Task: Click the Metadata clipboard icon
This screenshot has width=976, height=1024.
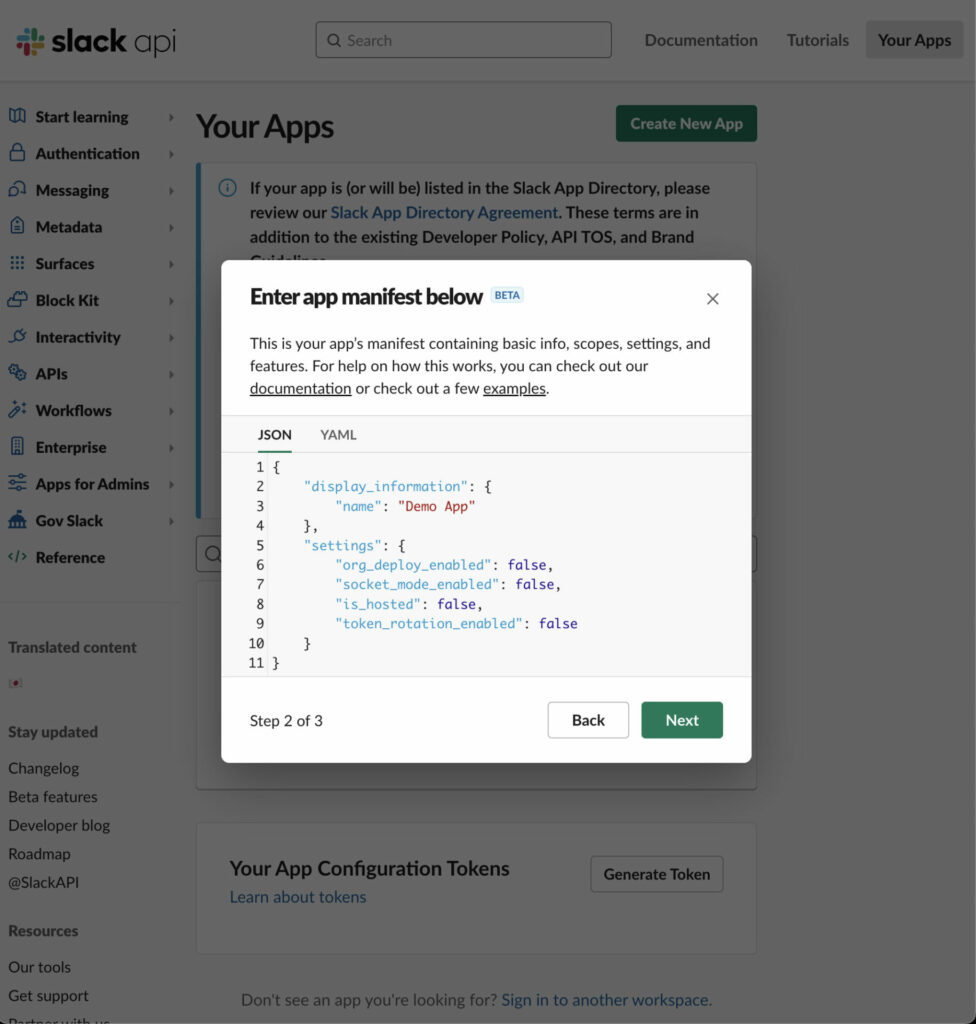Action: (x=18, y=226)
